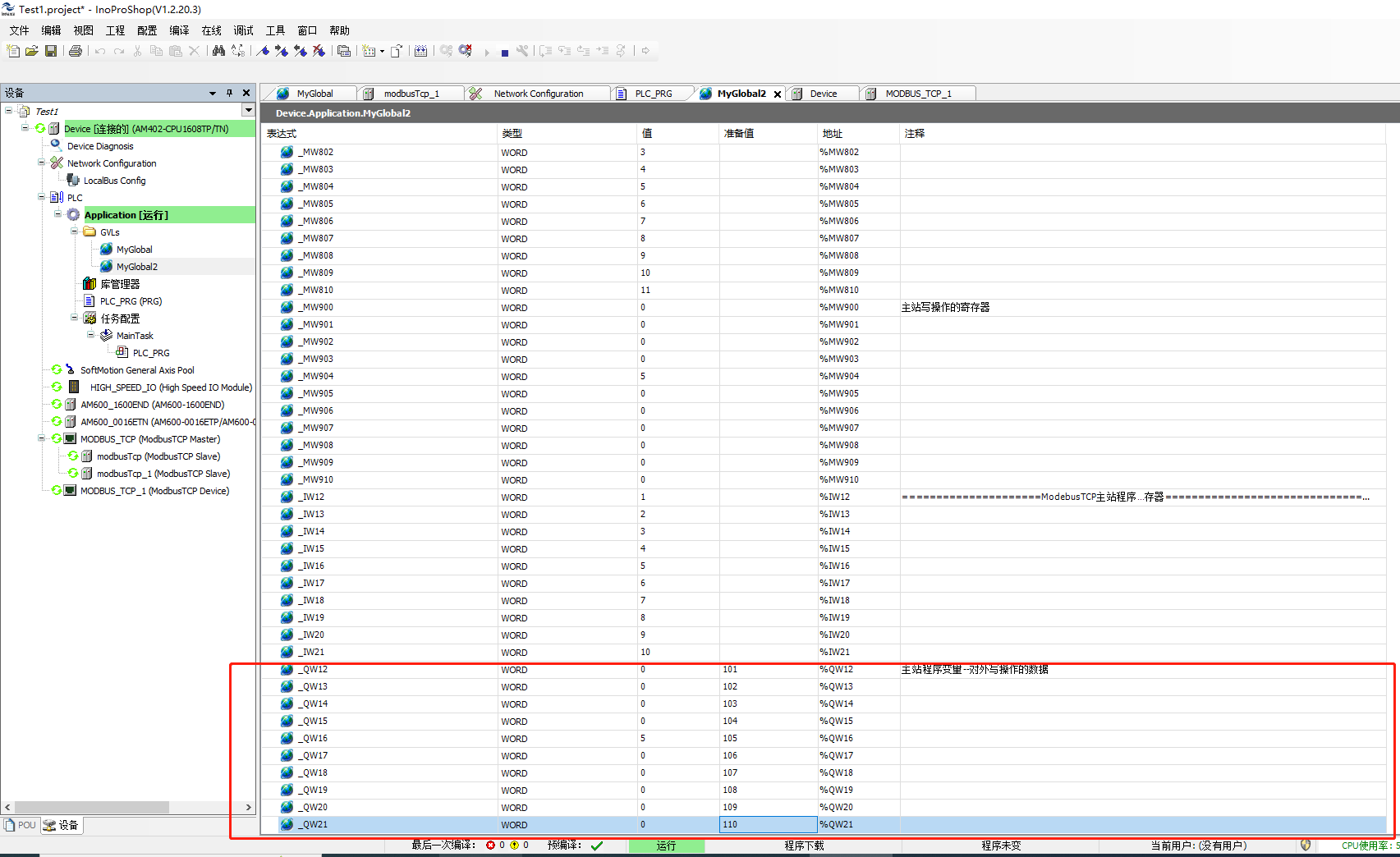1400x857 pixels.
Task: Switch to the PLC_PRG editor tab
Action: coord(654,94)
